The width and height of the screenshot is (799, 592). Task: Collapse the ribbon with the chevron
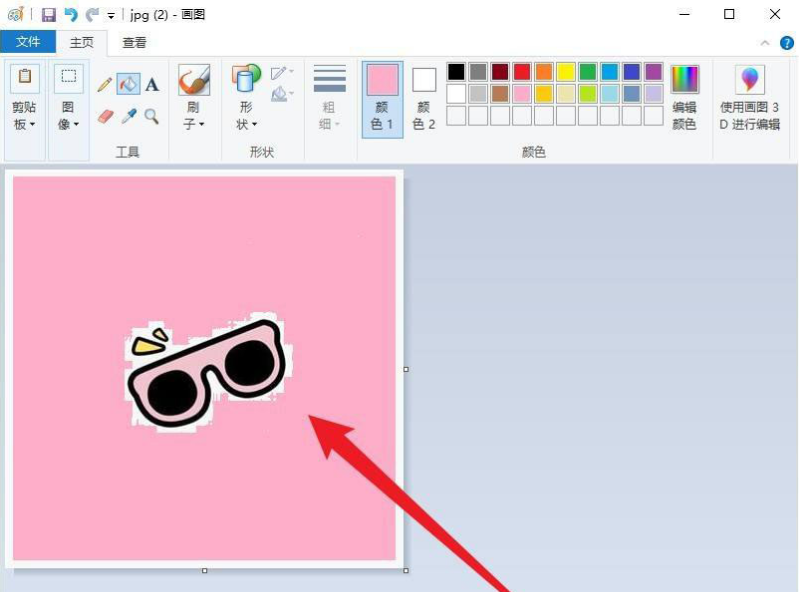point(765,43)
